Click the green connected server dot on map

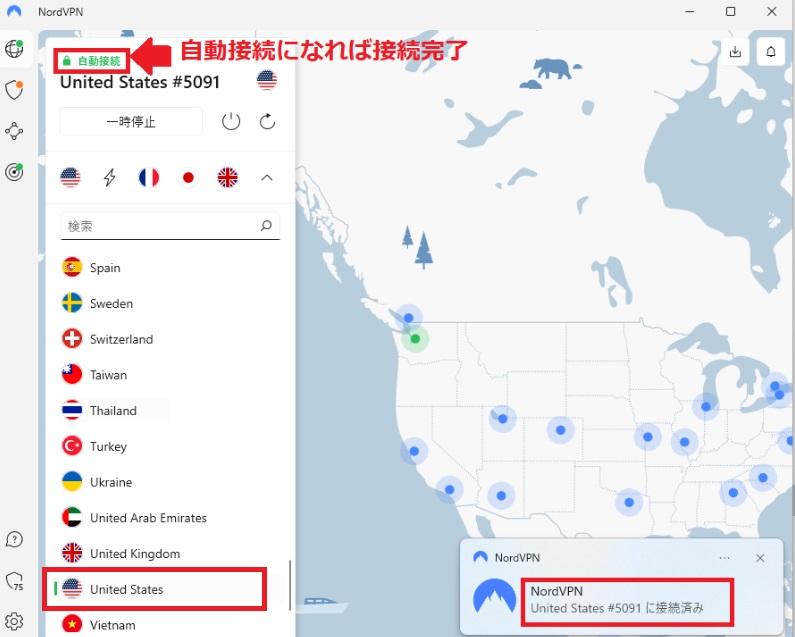(x=415, y=339)
